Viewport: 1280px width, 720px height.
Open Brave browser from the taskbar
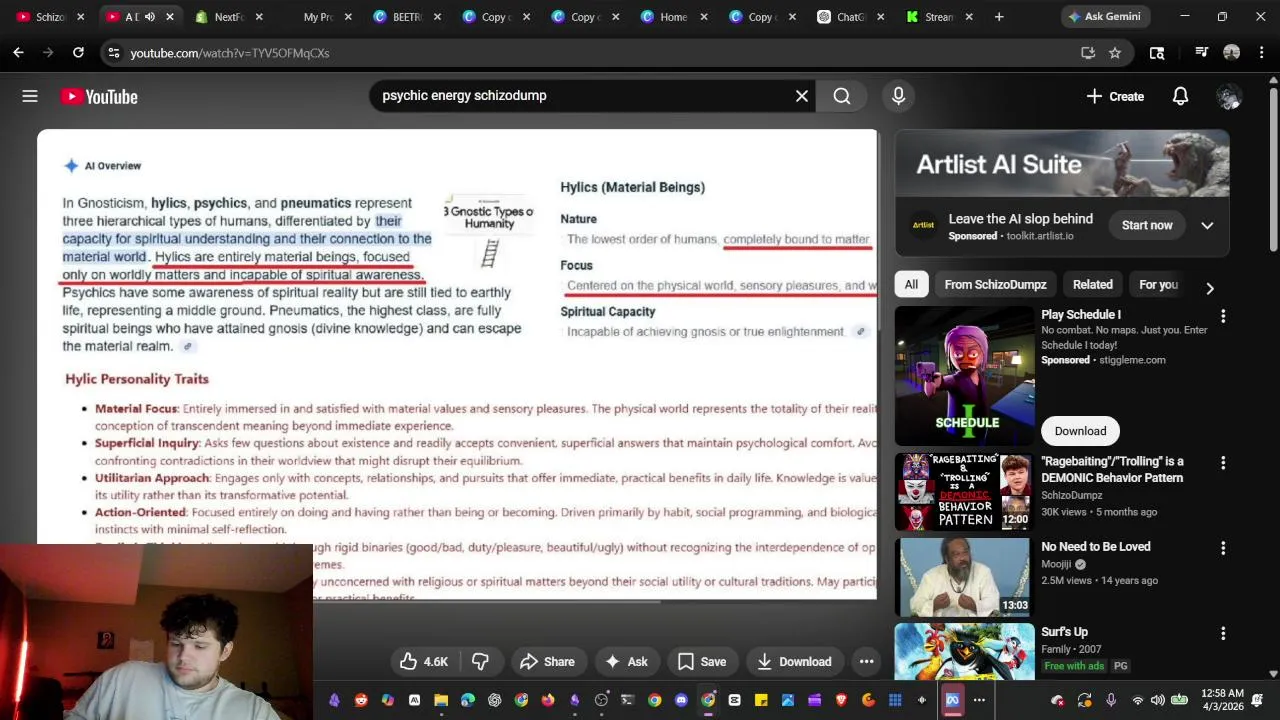[x=841, y=700]
